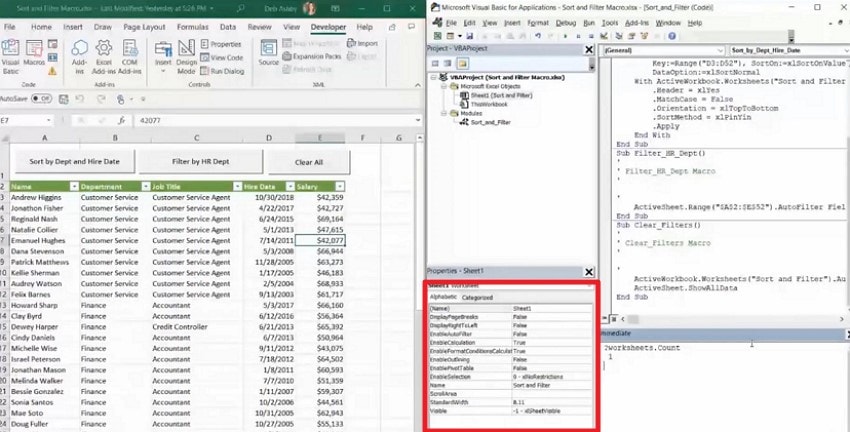Open the XML Source pane

268,53
